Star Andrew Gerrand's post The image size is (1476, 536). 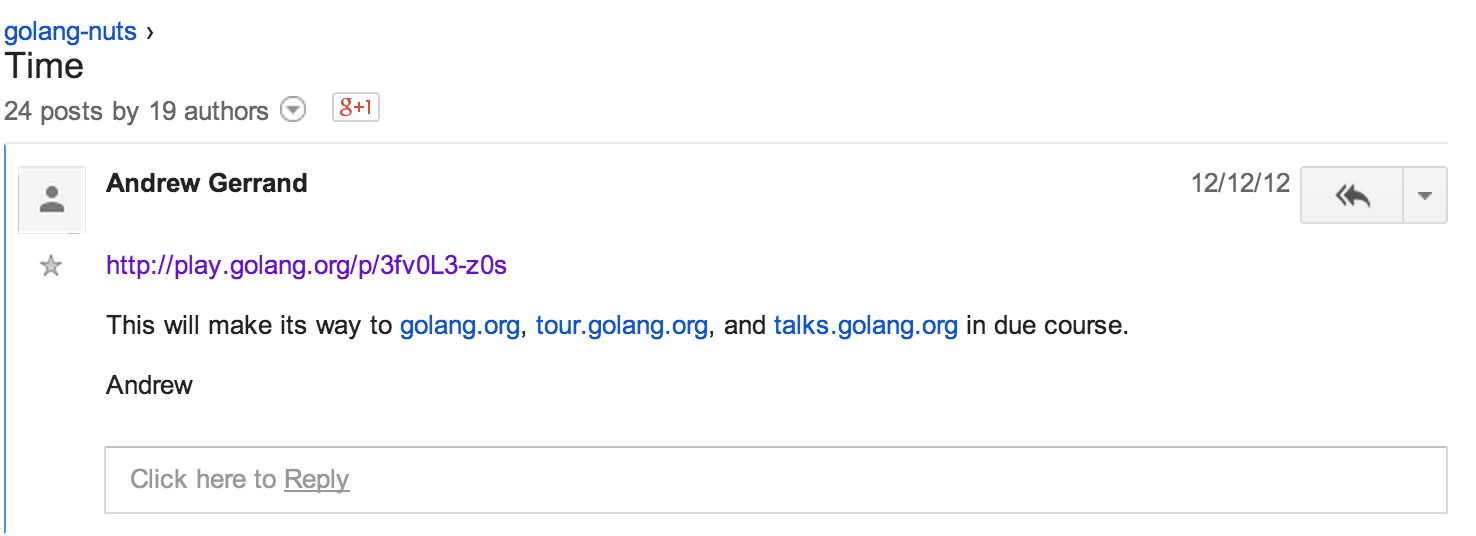point(50,266)
